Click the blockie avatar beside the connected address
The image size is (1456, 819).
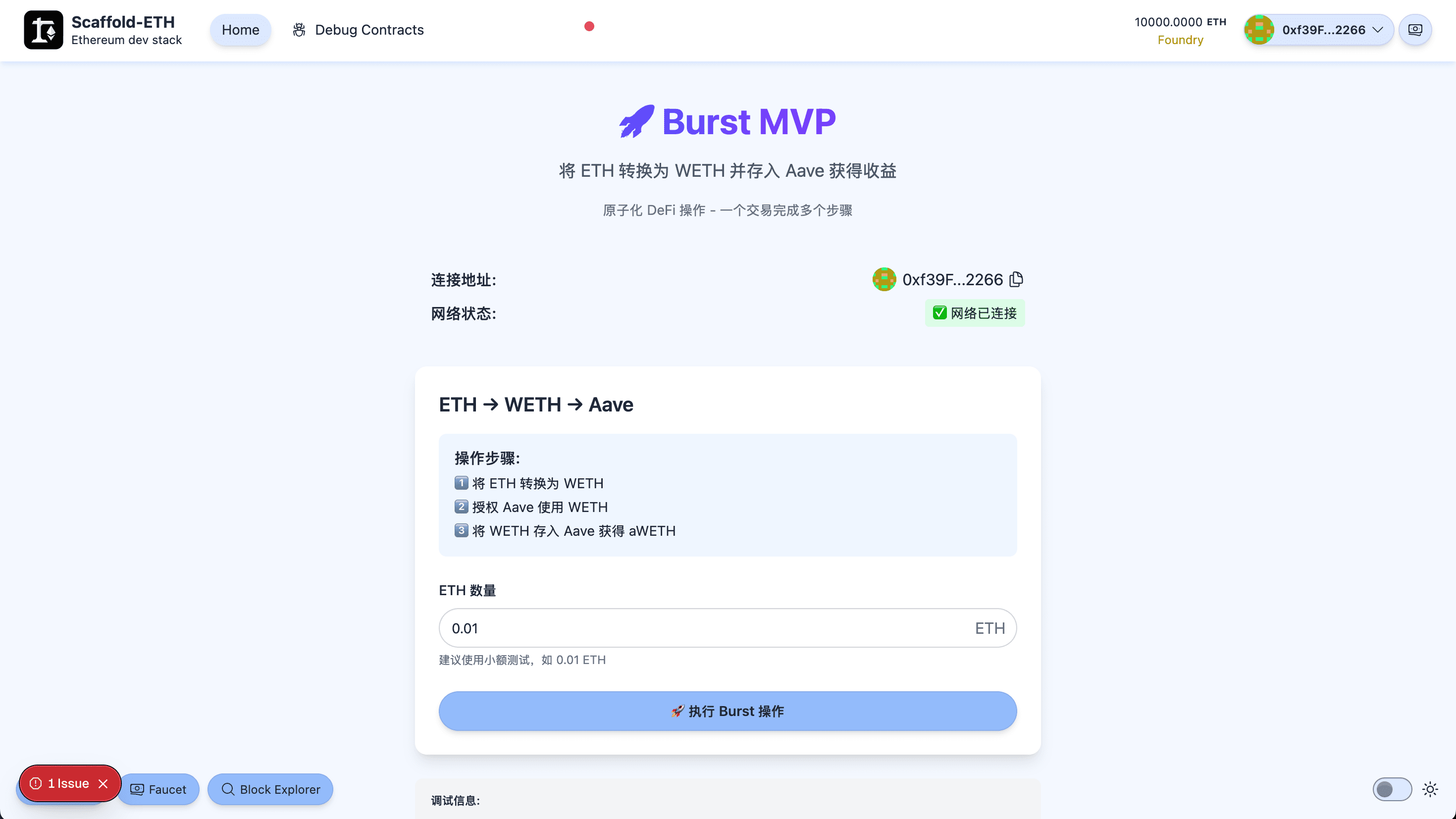coord(884,279)
